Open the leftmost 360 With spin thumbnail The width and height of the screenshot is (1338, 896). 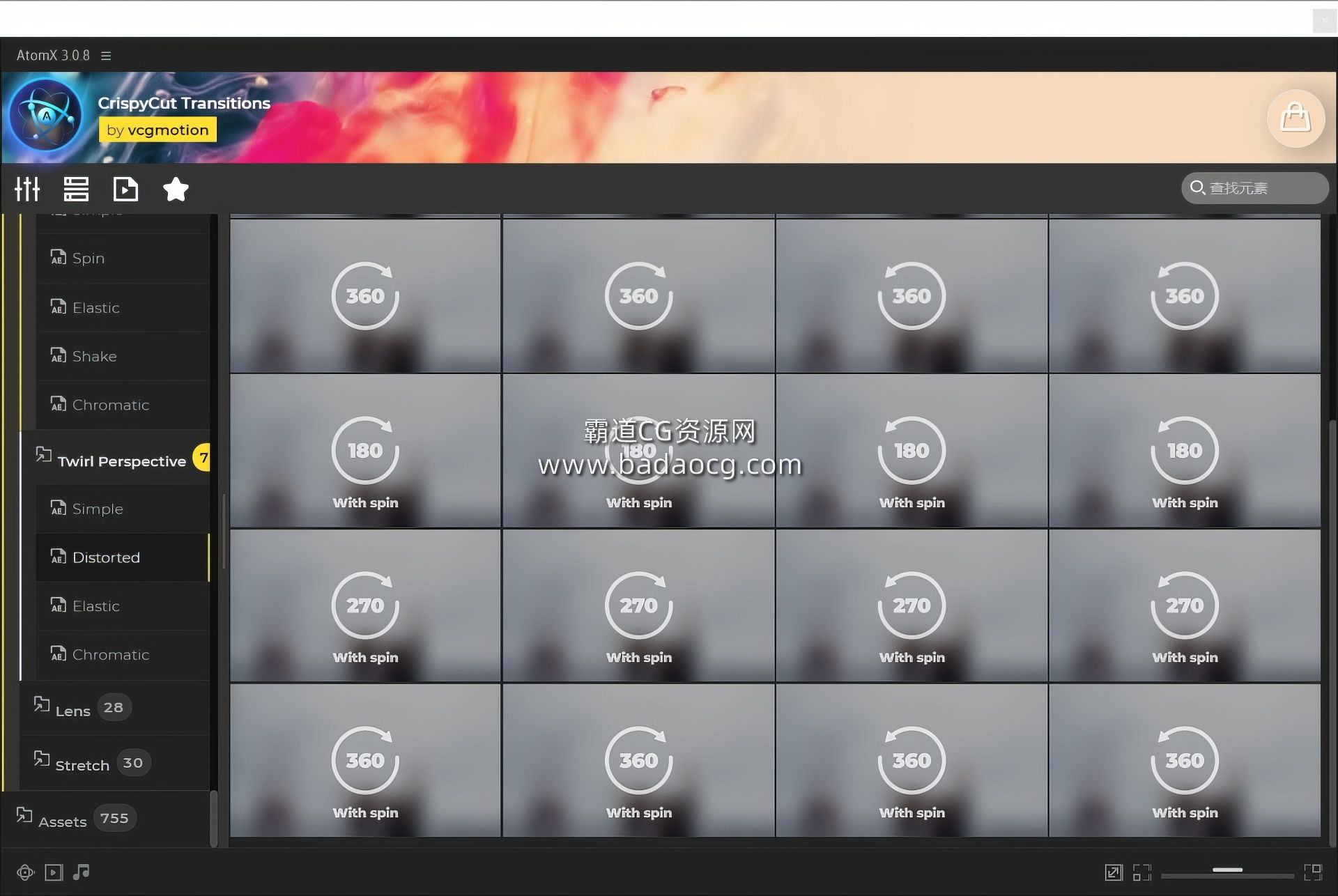coord(365,760)
